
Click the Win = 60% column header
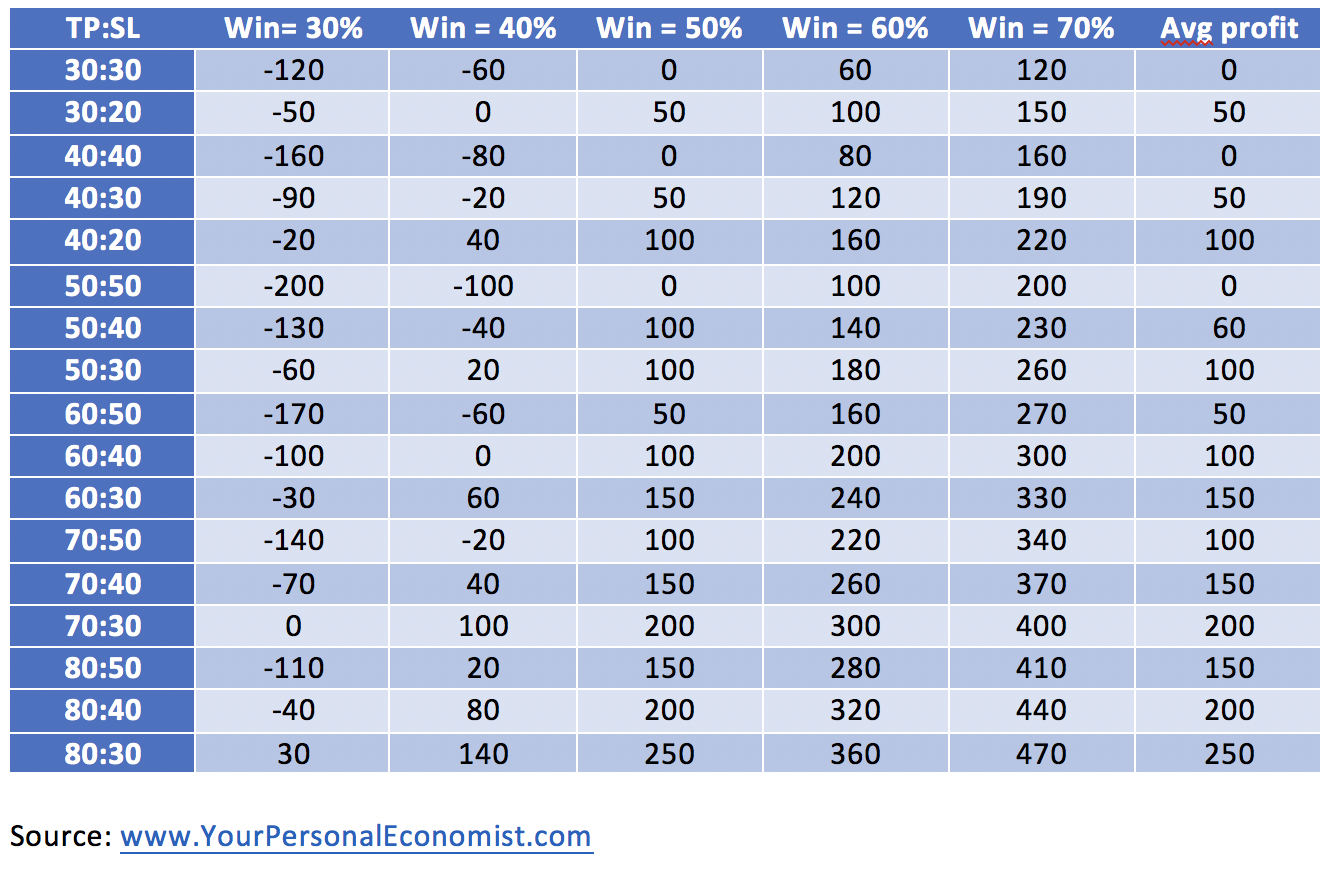[855, 28]
